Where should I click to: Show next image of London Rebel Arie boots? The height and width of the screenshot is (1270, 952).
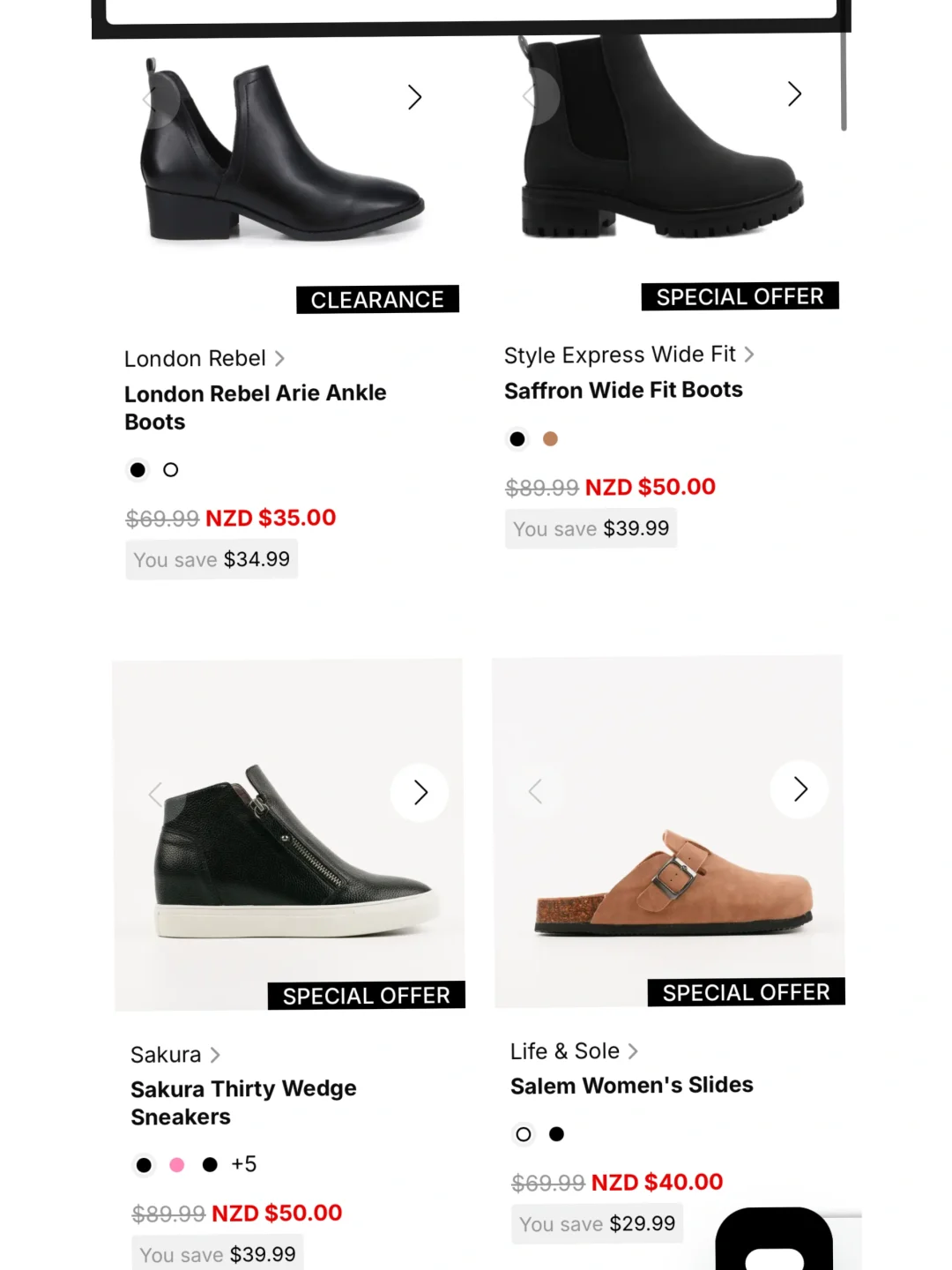tap(414, 97)
